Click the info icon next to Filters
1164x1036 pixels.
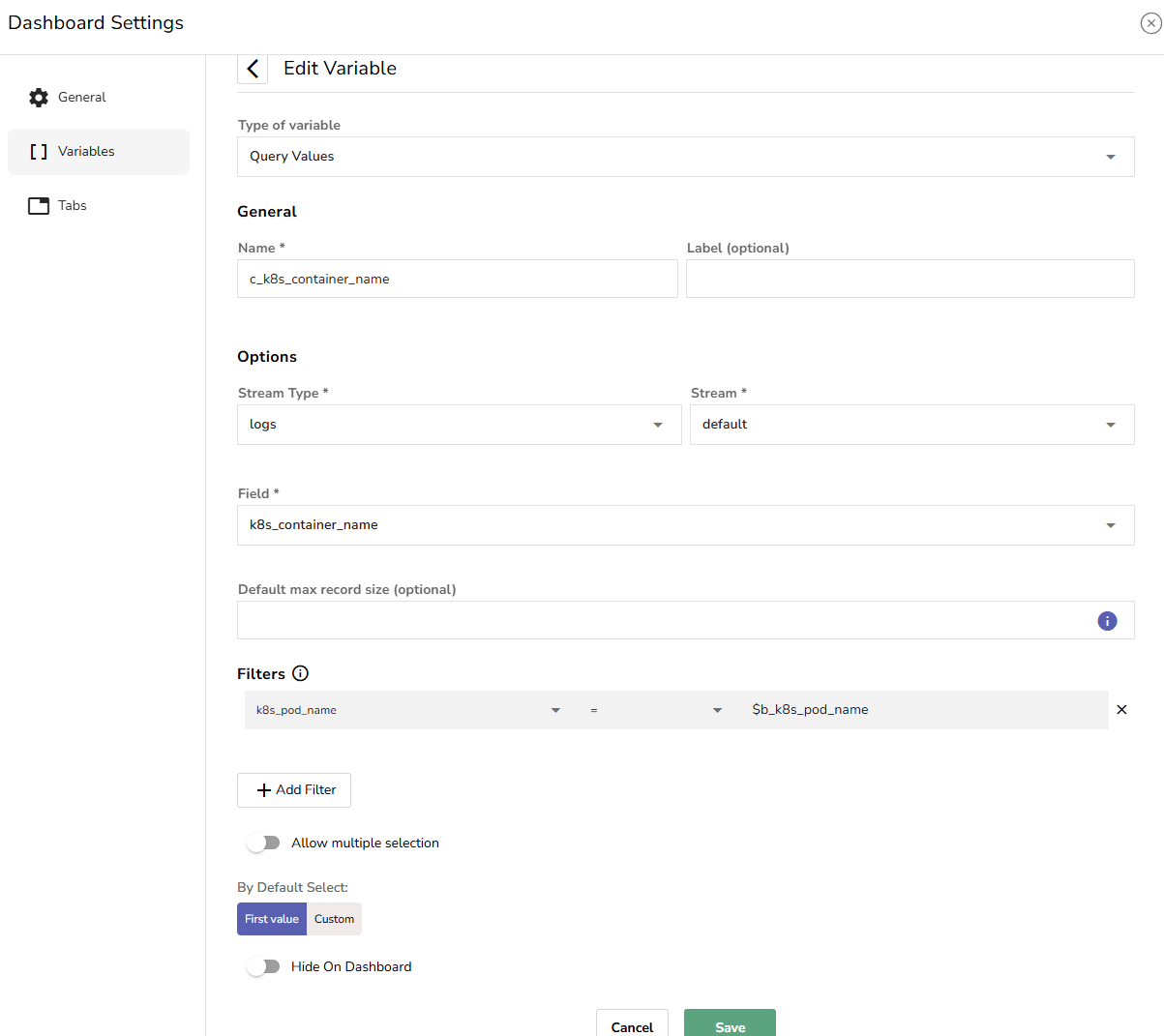coord(301,674)
